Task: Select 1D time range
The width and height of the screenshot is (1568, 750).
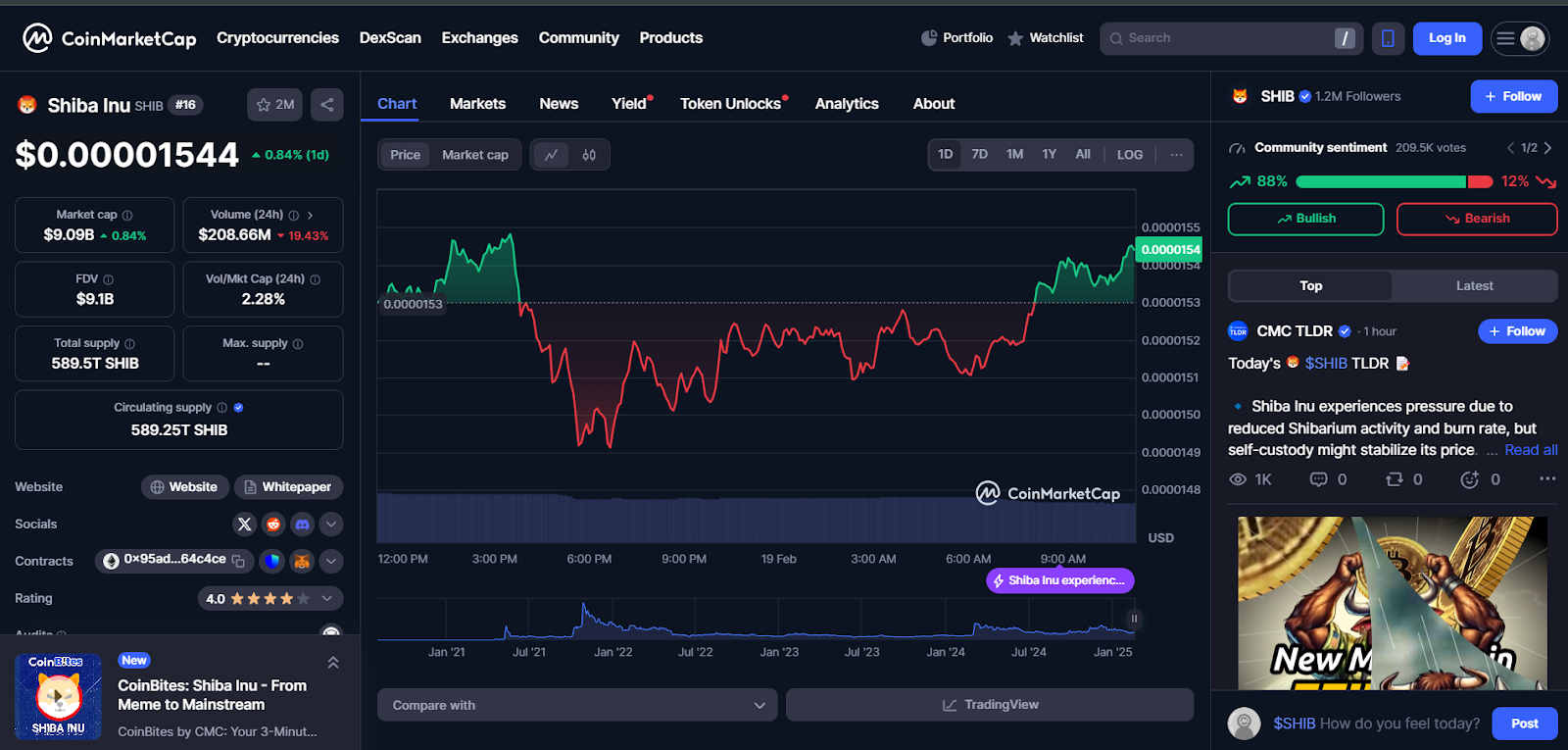Action: 946,155
